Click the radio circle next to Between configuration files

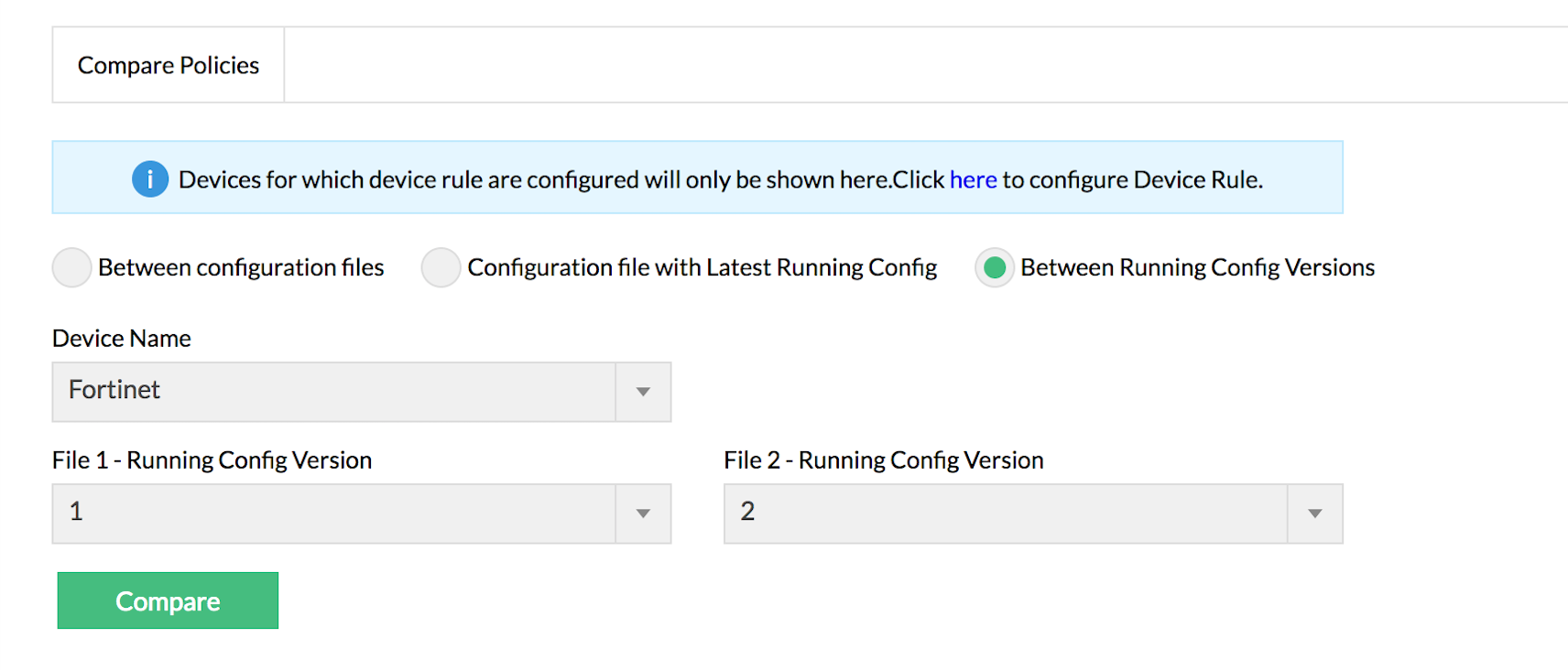point(71,267)
